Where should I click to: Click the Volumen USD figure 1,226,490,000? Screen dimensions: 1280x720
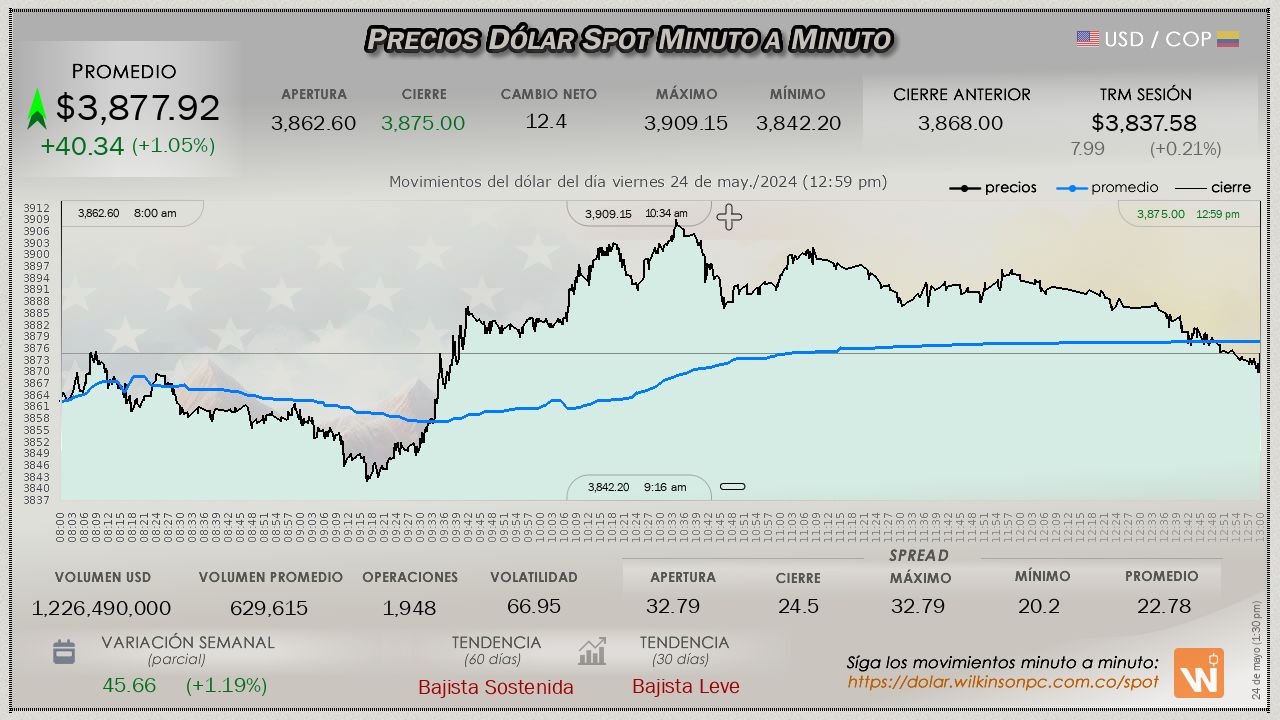101,608
